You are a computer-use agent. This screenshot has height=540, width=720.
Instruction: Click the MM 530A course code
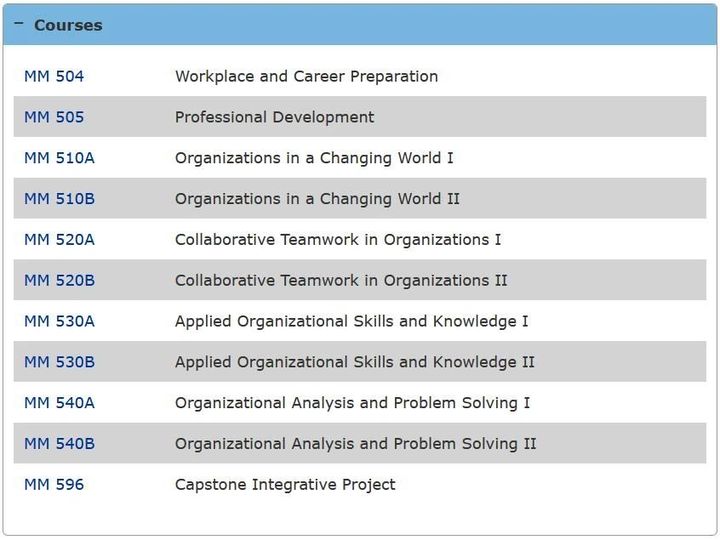click(59, 321)
